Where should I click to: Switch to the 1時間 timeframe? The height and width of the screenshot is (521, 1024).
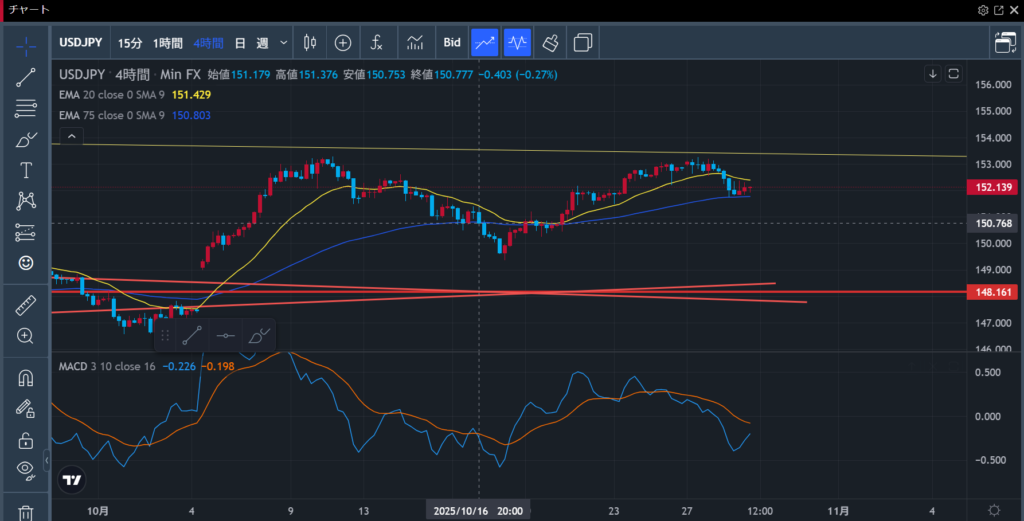click(x=167, y=43)
